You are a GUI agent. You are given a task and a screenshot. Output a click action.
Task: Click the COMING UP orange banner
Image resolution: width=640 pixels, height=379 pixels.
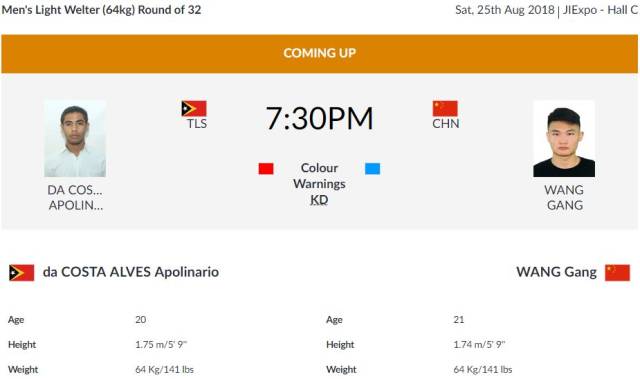click(320, 54)
